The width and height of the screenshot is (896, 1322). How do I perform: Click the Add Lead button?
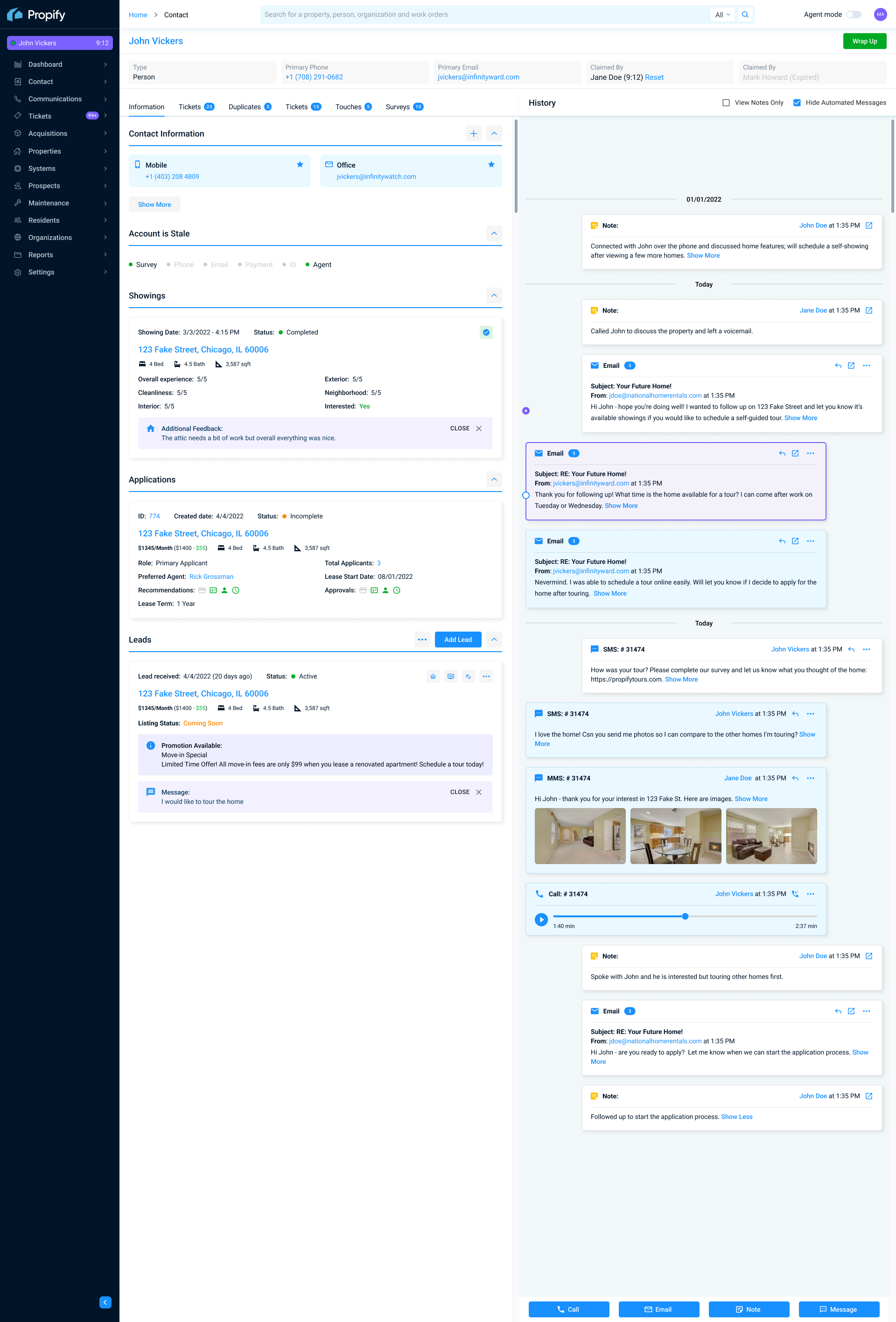pyautogui.click(x=458, y=640)
